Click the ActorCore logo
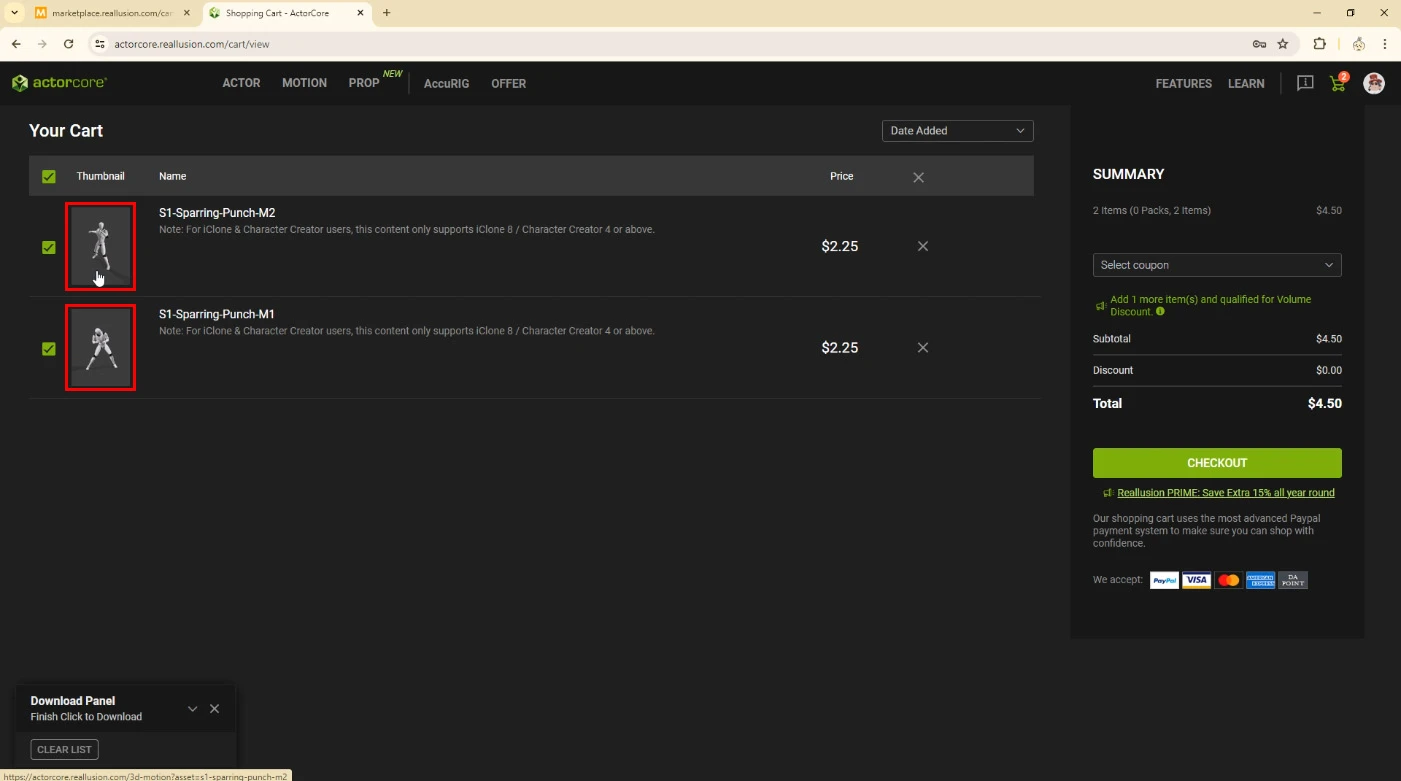 point(59,83)
